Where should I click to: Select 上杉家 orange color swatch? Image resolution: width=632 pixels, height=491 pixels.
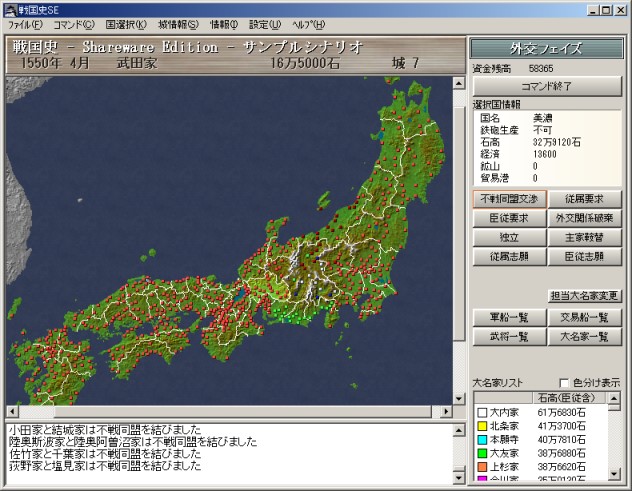[x=482, y=467]
